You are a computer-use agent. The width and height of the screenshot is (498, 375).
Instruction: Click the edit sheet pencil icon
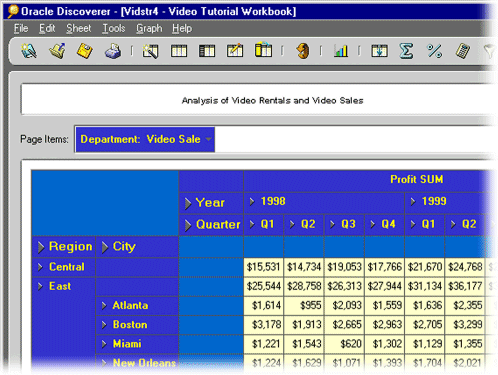235,51
